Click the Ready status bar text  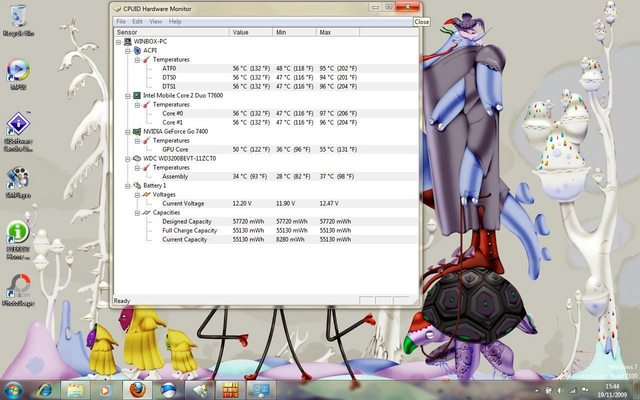(122, 301)
